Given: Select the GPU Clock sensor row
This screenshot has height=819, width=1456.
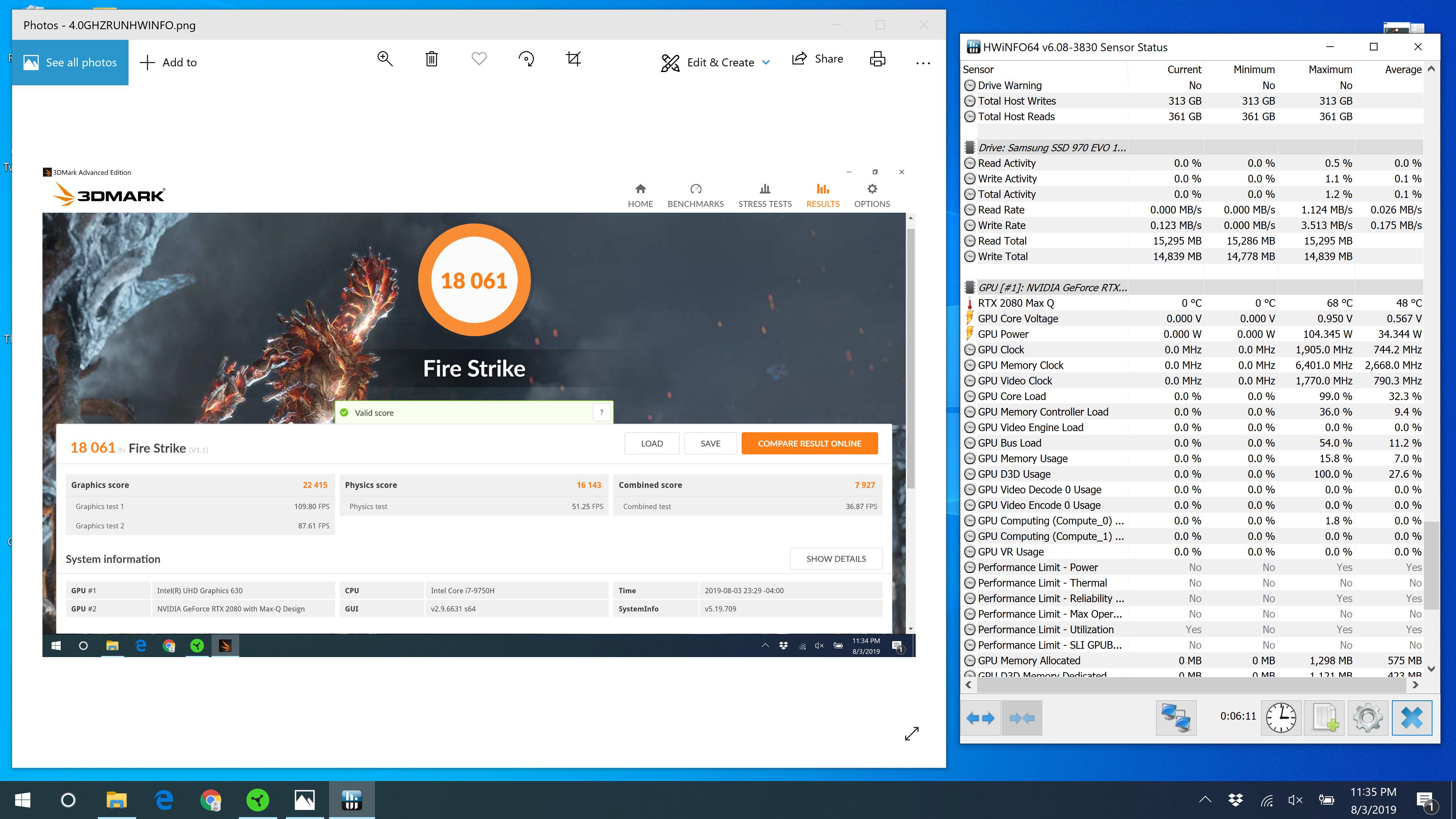Looking at the screenshot, I should click(x=1192, y=350).
